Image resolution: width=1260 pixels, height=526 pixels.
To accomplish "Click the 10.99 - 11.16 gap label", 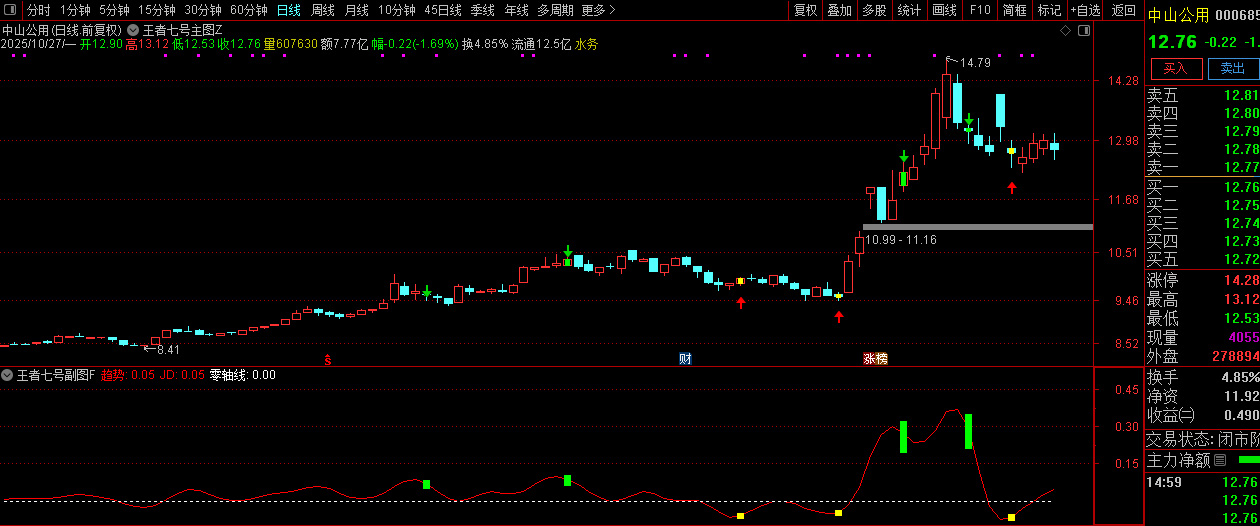I will tap(901, 239).
